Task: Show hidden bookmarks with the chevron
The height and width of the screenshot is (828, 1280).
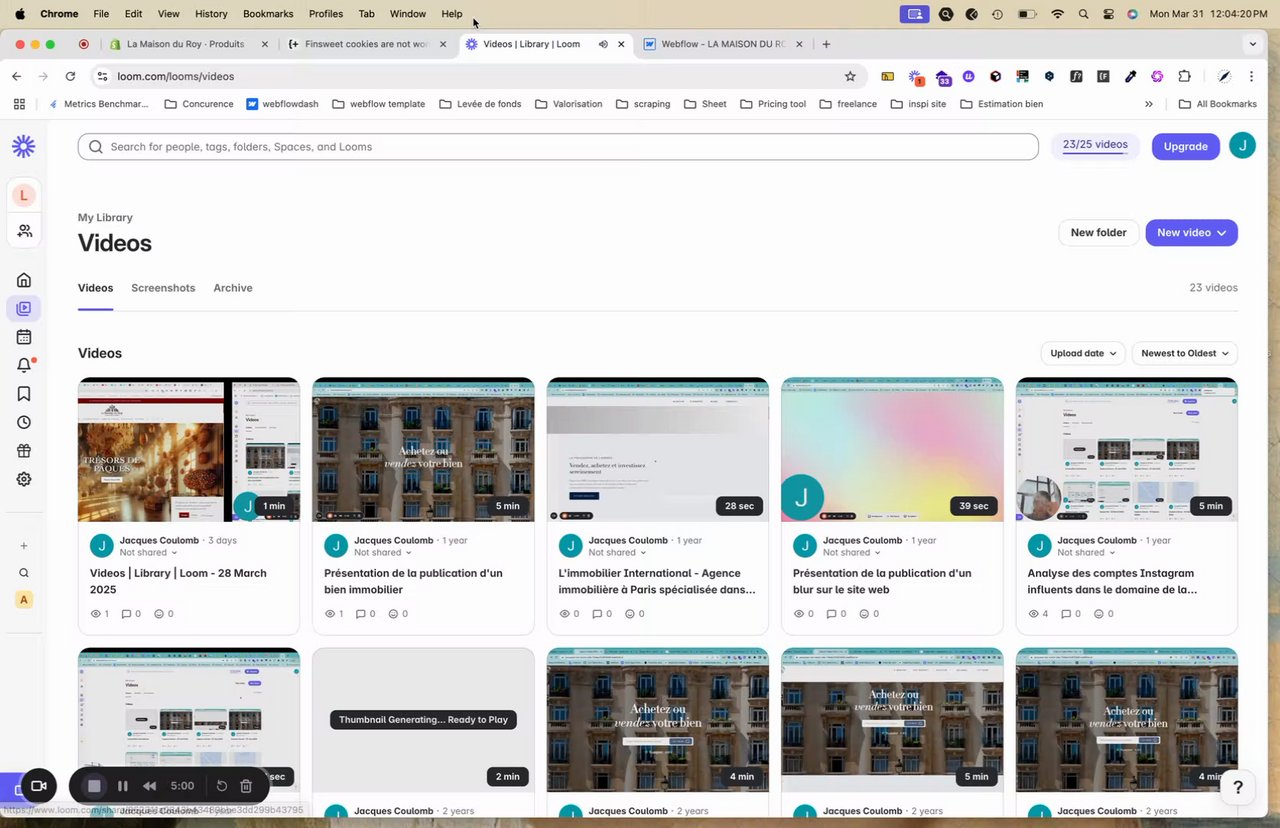Action: tap(1148, 104)
